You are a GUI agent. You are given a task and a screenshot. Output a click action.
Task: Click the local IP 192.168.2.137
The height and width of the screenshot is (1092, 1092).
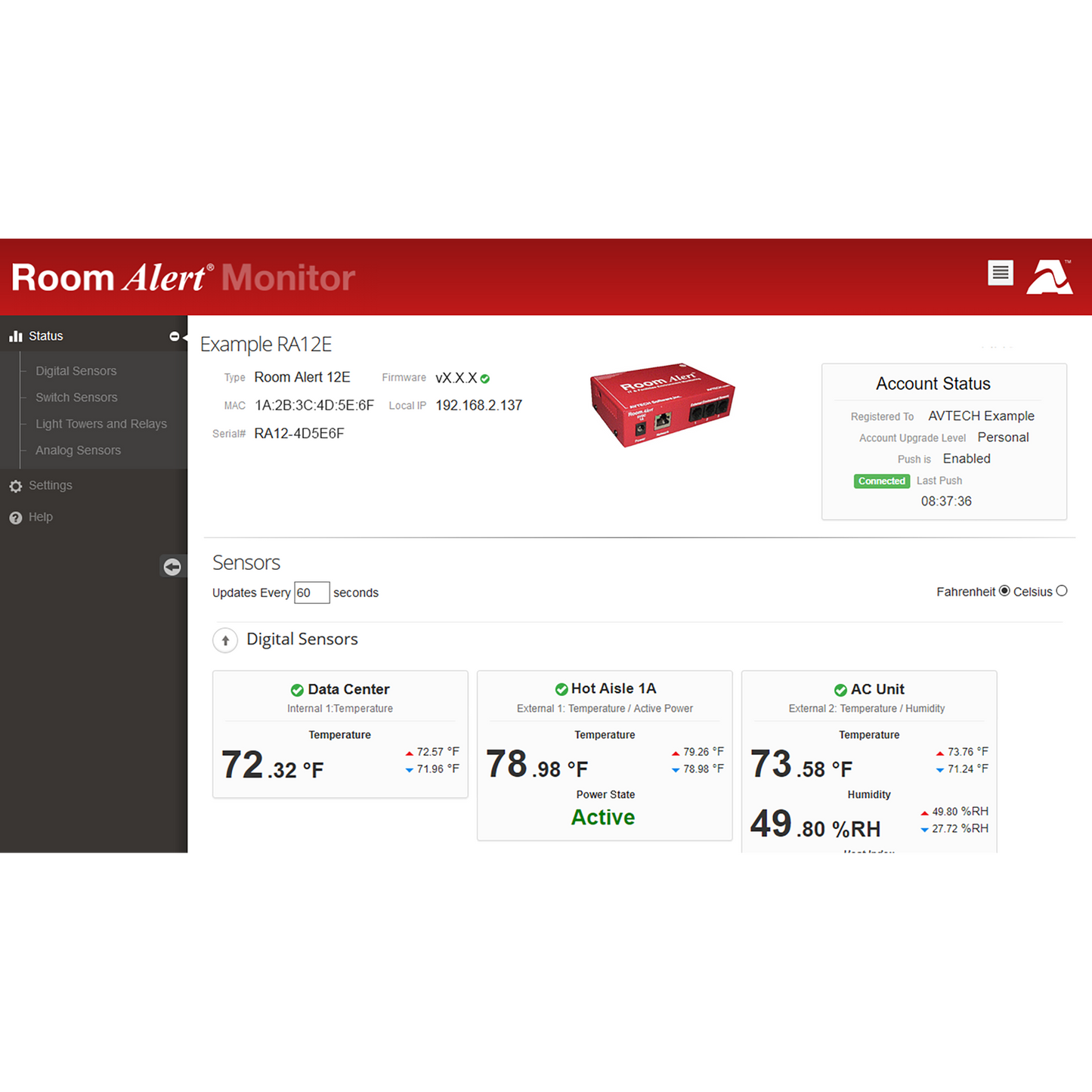tap(478, 406)
